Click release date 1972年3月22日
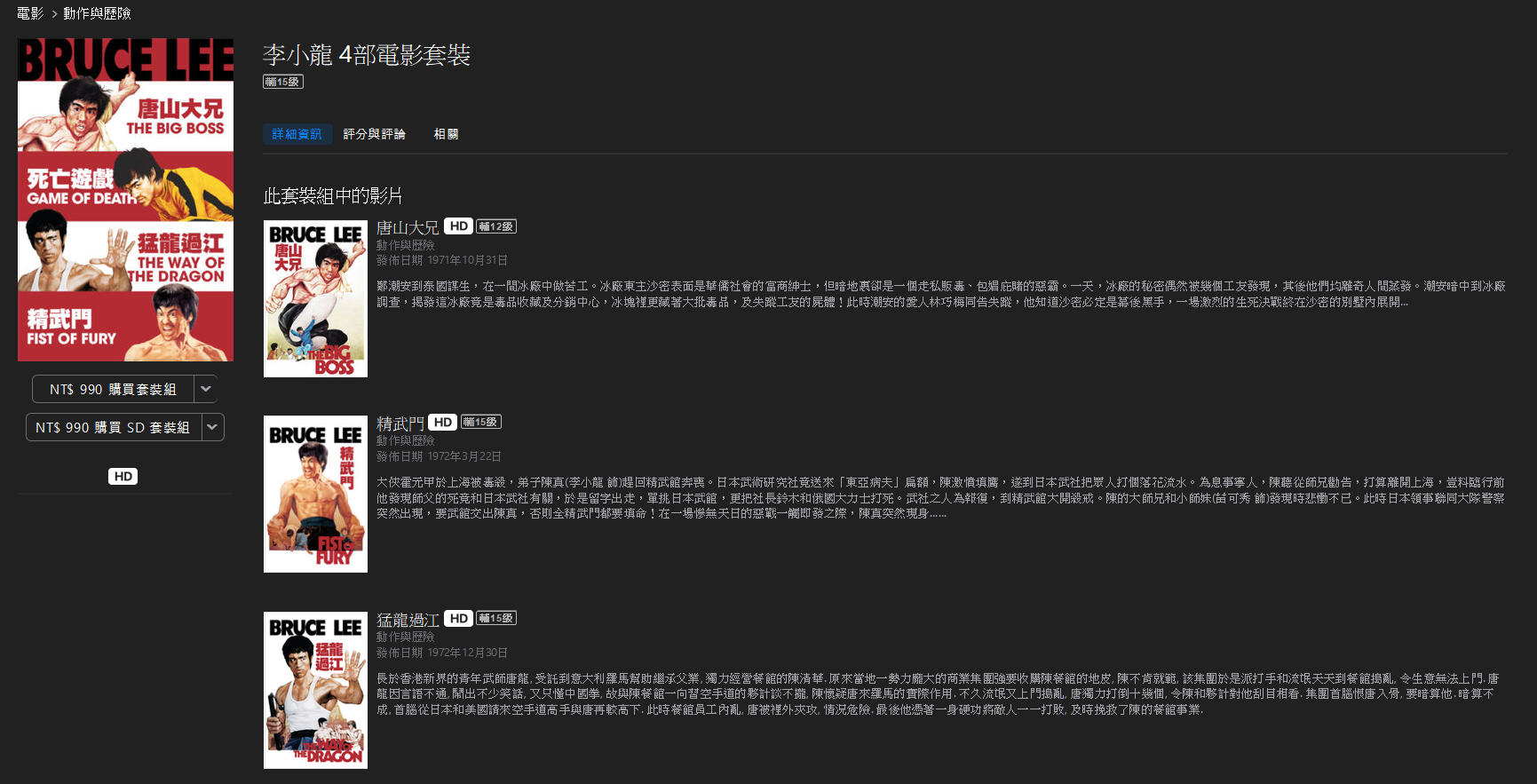This screenshot has height=784, width=1537. pos(464,456)
